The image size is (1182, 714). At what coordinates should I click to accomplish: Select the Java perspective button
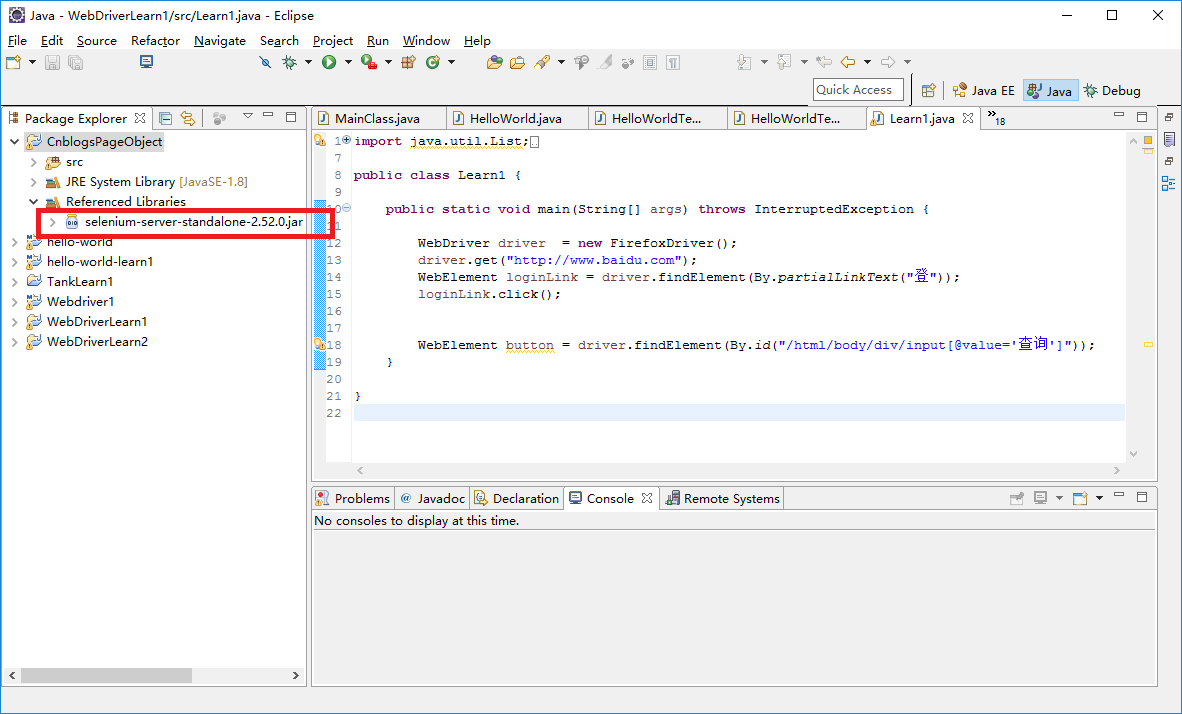coord(1050,90)
